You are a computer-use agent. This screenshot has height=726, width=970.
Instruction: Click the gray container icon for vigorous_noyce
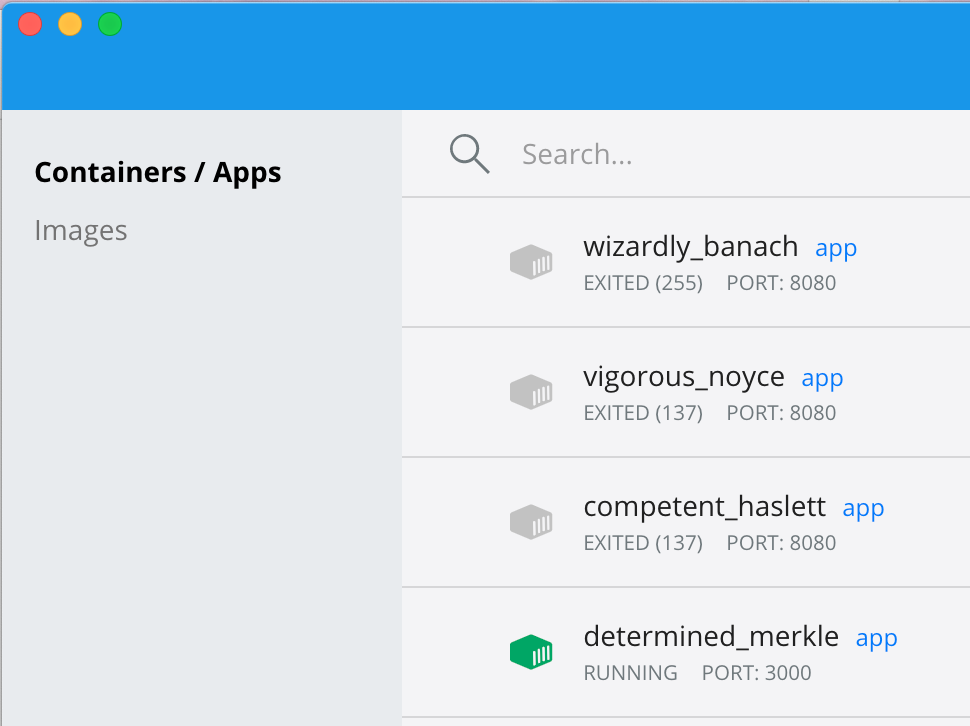click(x=531, y=392)
